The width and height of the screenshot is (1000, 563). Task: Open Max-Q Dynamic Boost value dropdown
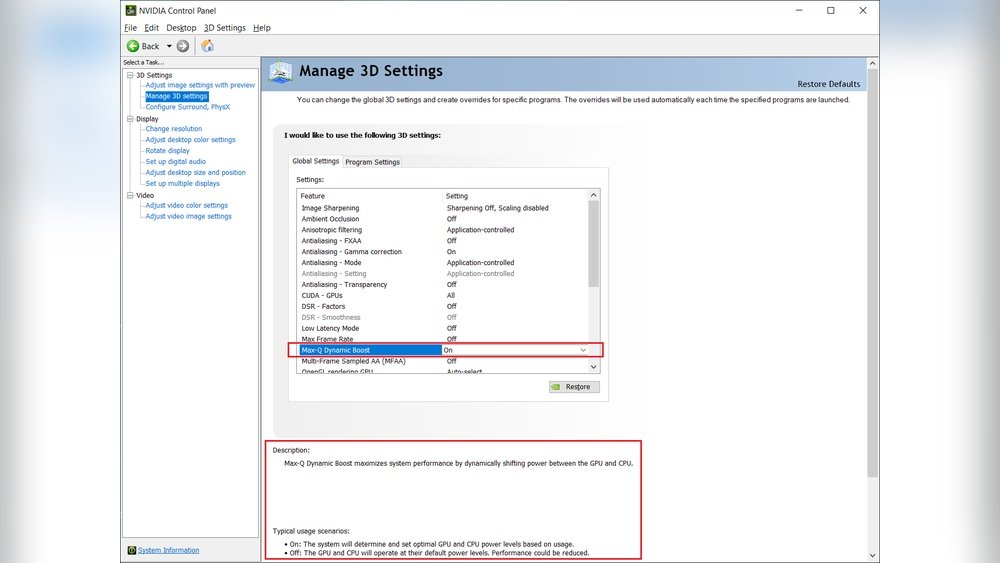pyautogui.click(x=583, y=350)
